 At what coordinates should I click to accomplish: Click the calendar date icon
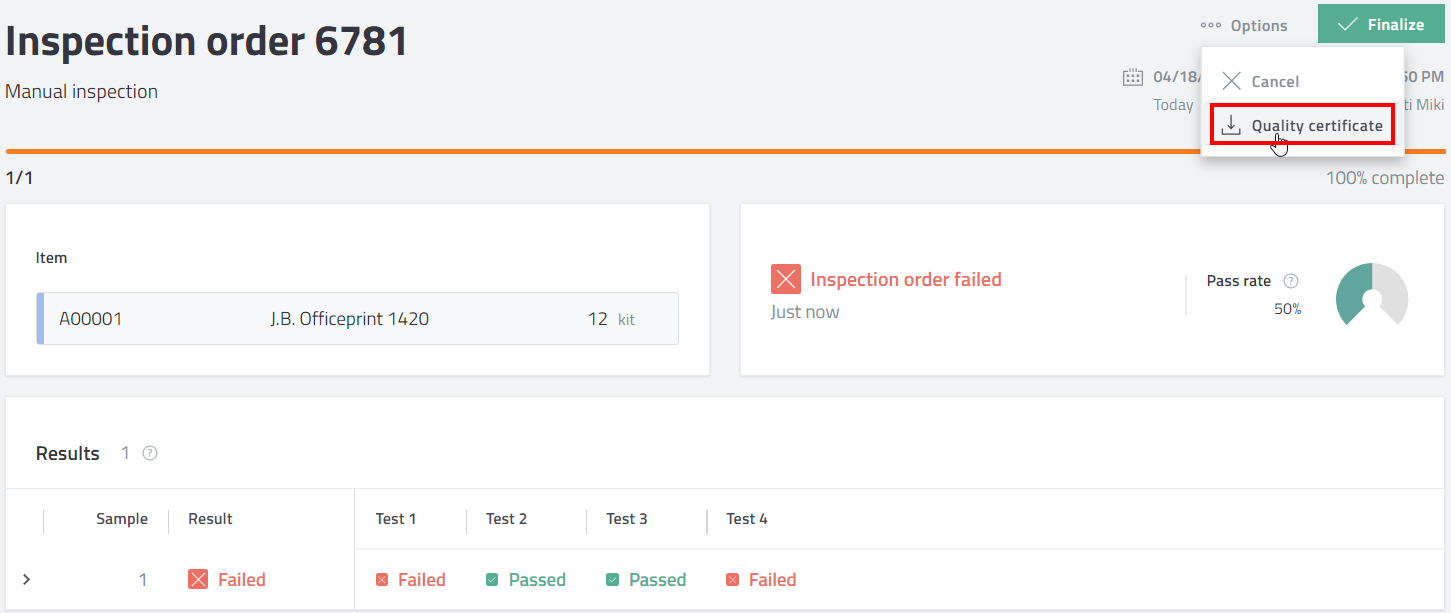1133,77
